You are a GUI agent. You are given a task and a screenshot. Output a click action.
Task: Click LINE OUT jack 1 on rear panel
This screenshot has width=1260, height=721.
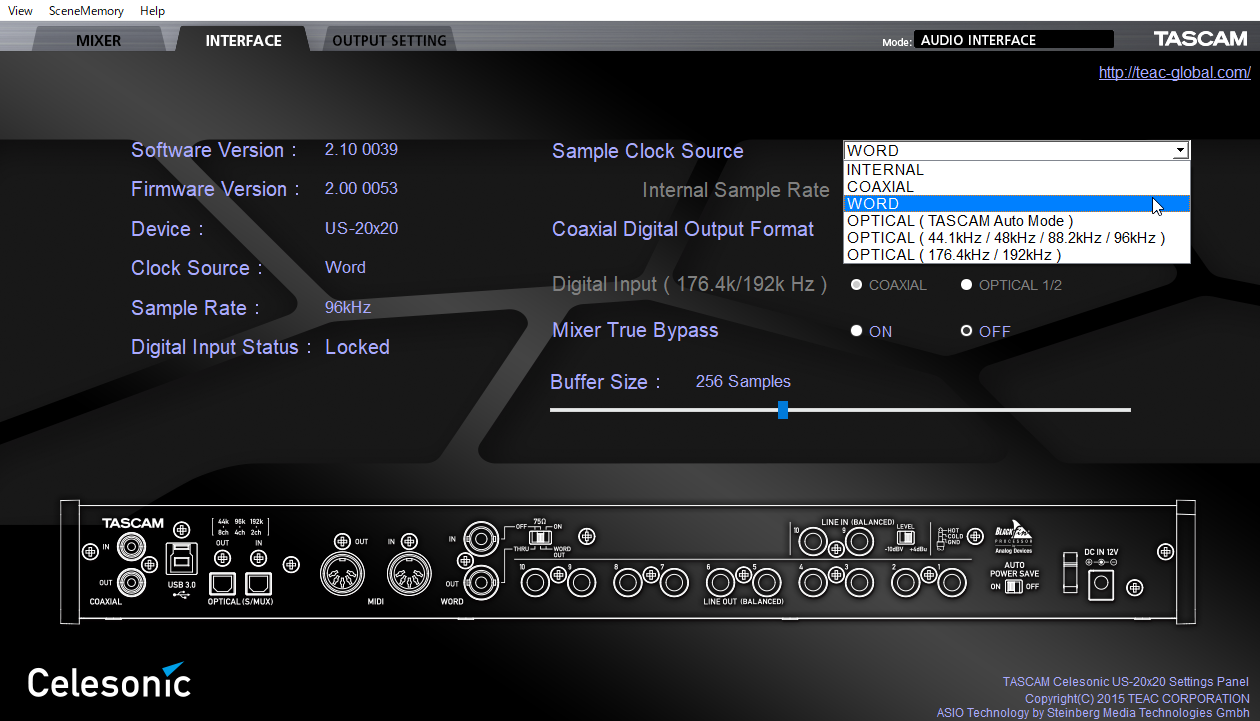click(951, 582)
